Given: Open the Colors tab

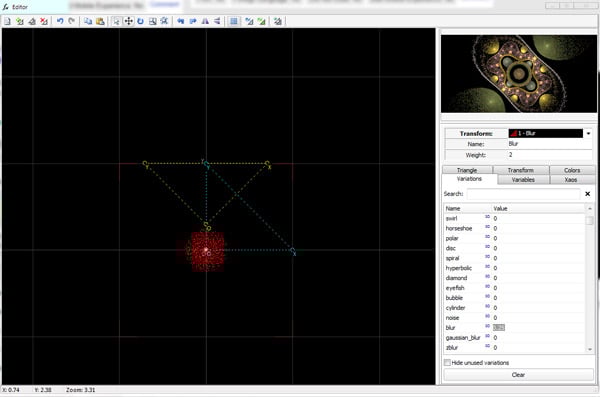Looking at the screenshot, I should 572,170.
